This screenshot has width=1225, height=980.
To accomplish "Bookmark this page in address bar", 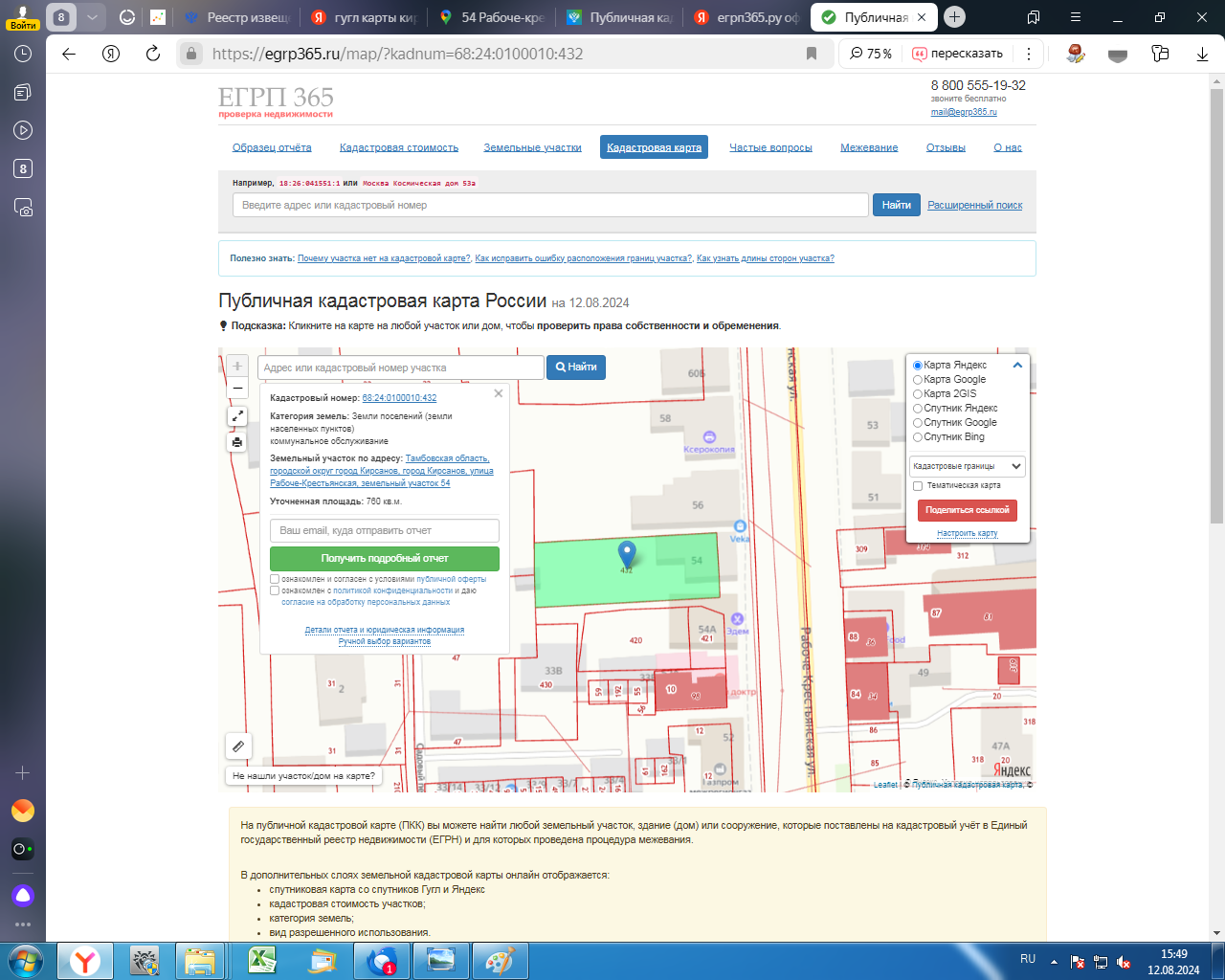I will tap(812, 54).
